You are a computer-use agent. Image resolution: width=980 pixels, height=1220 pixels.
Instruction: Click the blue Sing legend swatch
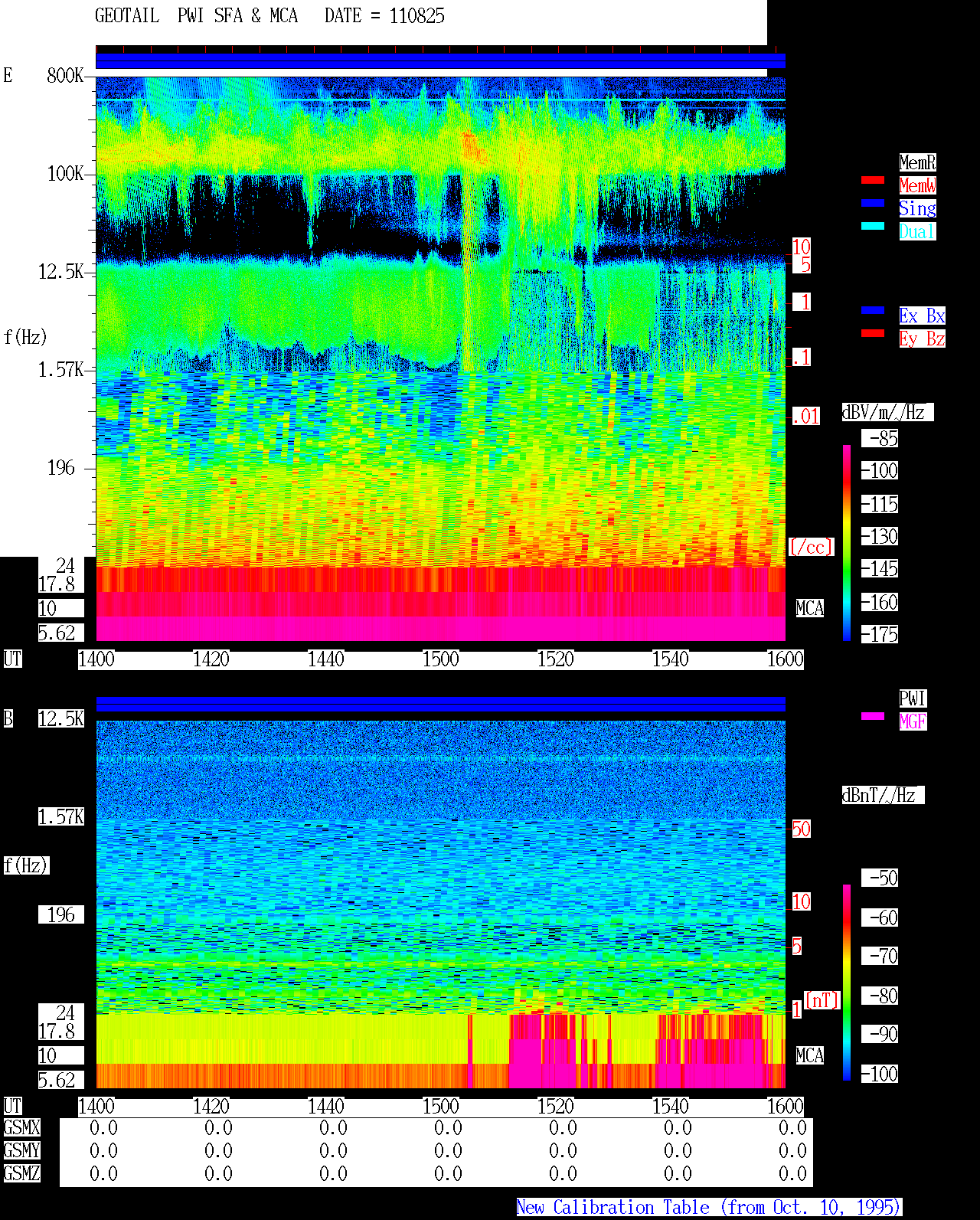[873, 203]
